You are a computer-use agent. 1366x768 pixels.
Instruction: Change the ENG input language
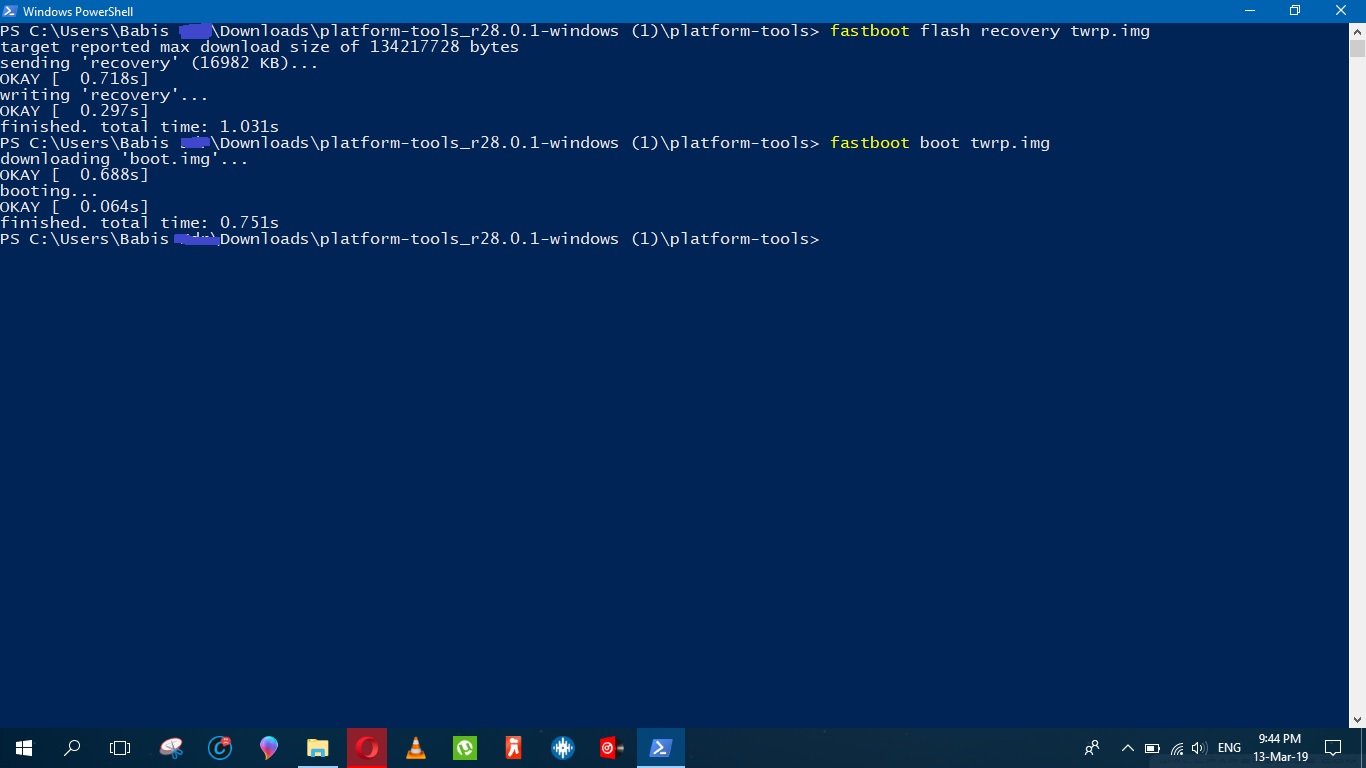[1230, 748]
